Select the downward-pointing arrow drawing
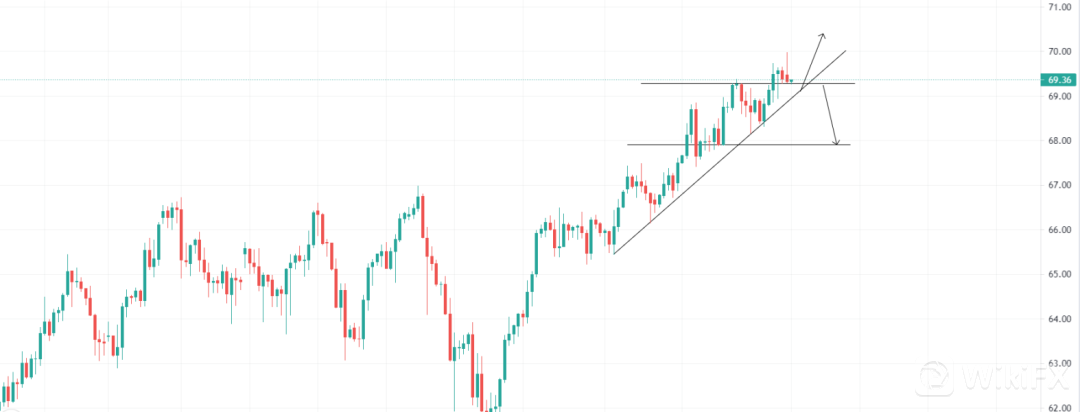This screenshot has width=1080, height=412. (x=830, y=115)
